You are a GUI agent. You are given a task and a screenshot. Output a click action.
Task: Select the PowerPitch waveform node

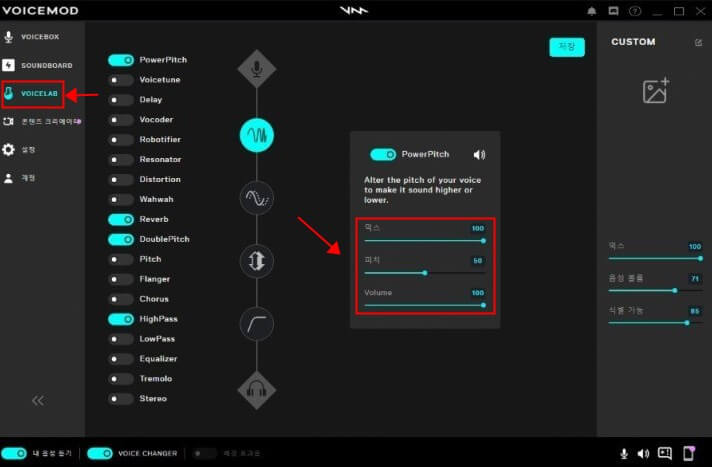tap(257, 134)
